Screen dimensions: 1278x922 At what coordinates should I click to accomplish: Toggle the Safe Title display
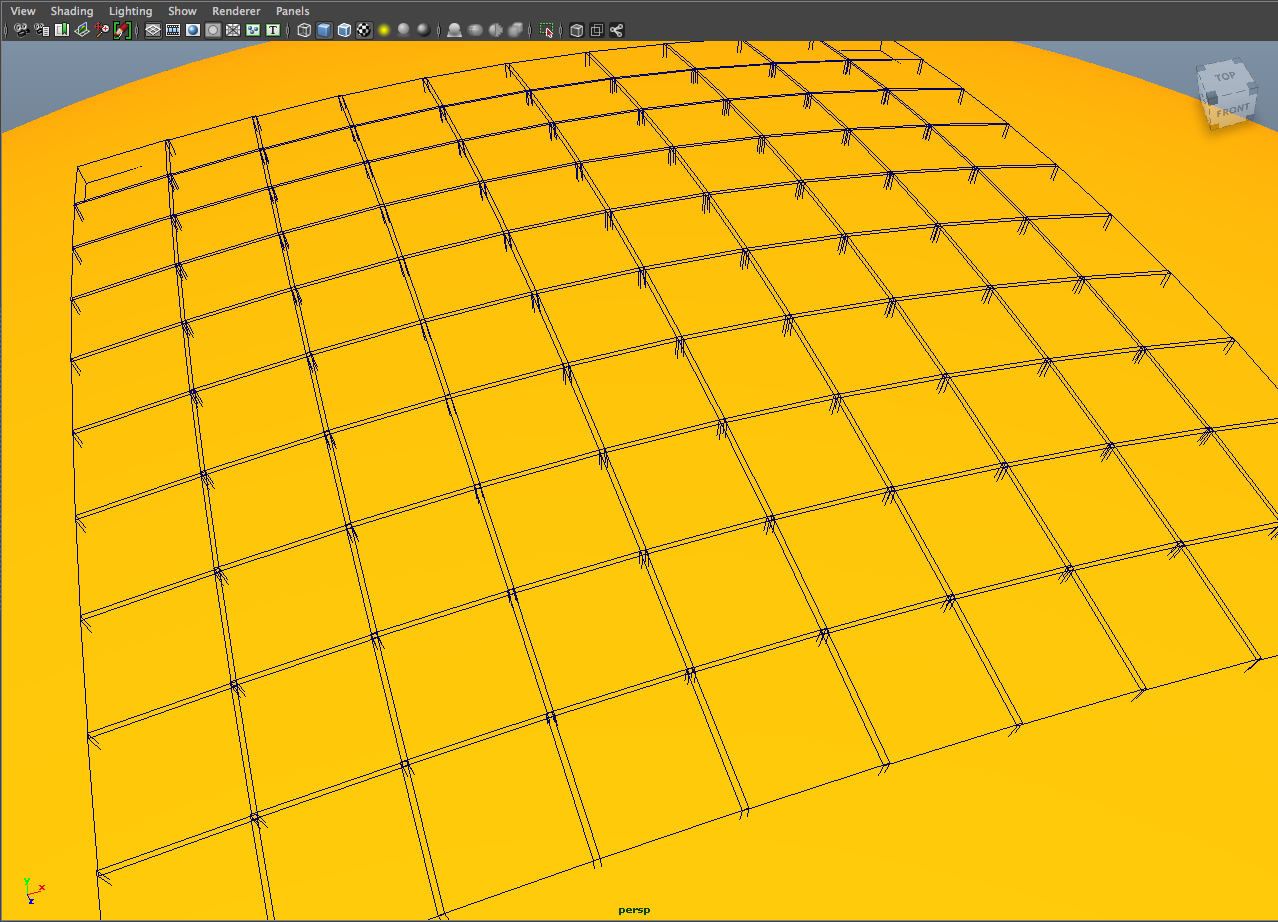(x=273, y=30)
